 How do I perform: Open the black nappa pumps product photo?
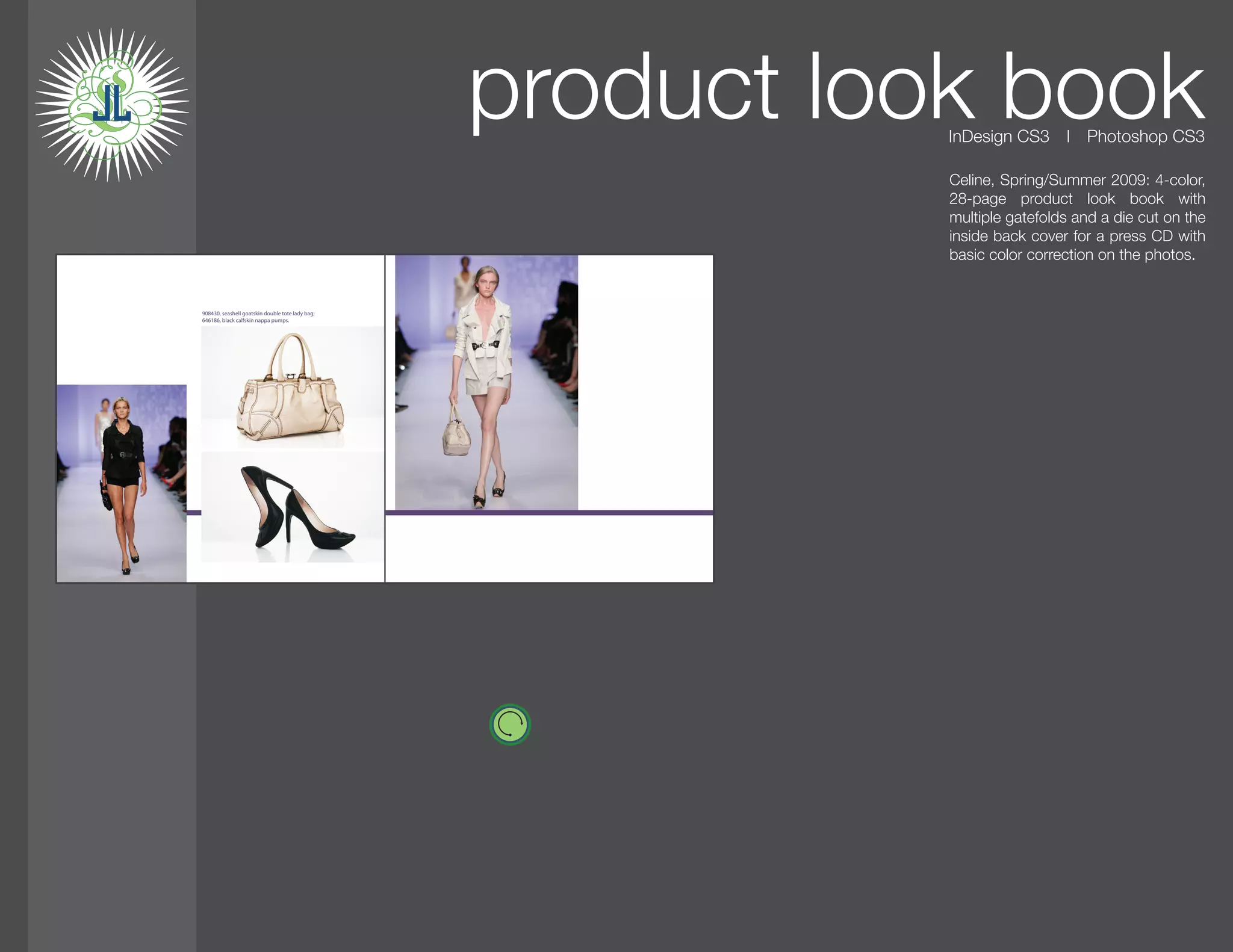[292, 507]
